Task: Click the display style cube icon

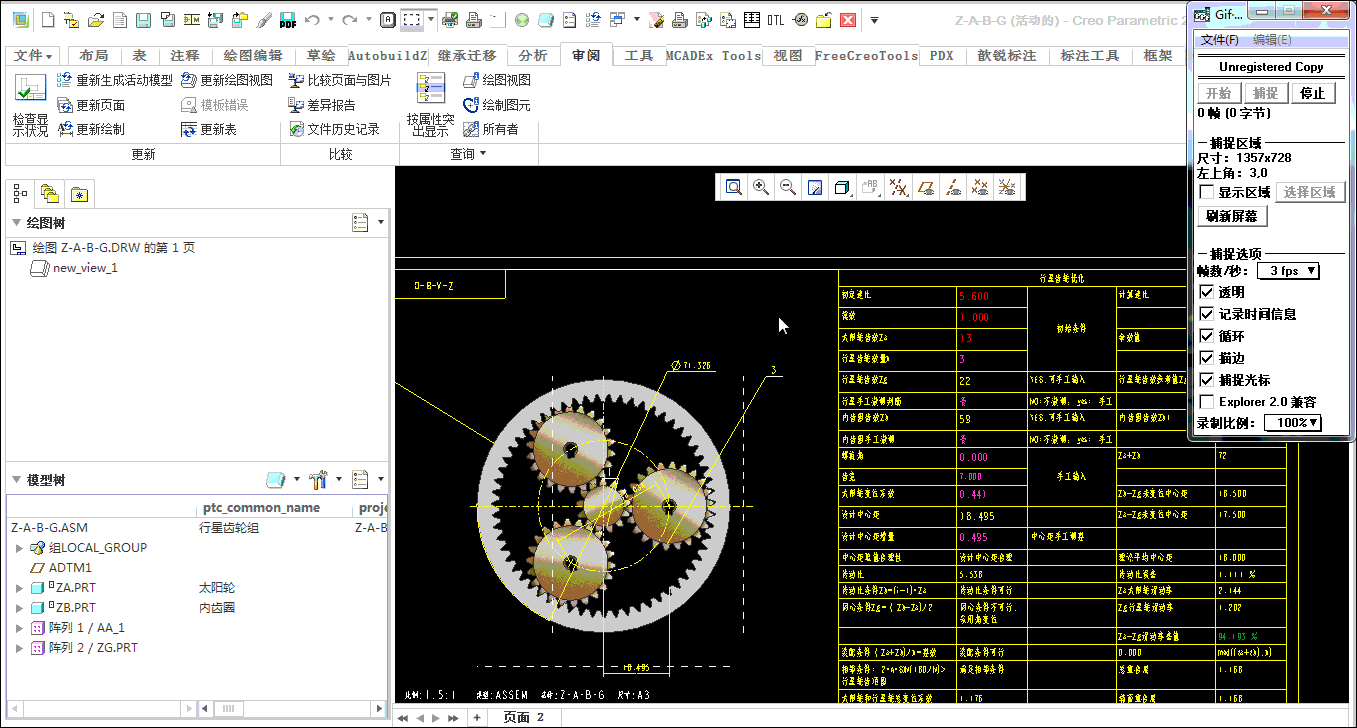Action: 842,187
